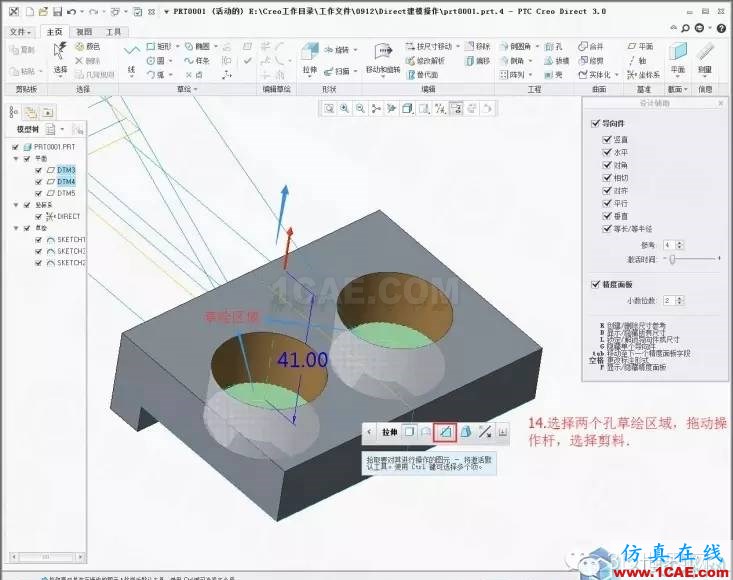Image resolution: width=733 pixels, height=580 pixels.
Task: Click the 拔模 (Draft) engineering tool
Action: click(556, 61)
